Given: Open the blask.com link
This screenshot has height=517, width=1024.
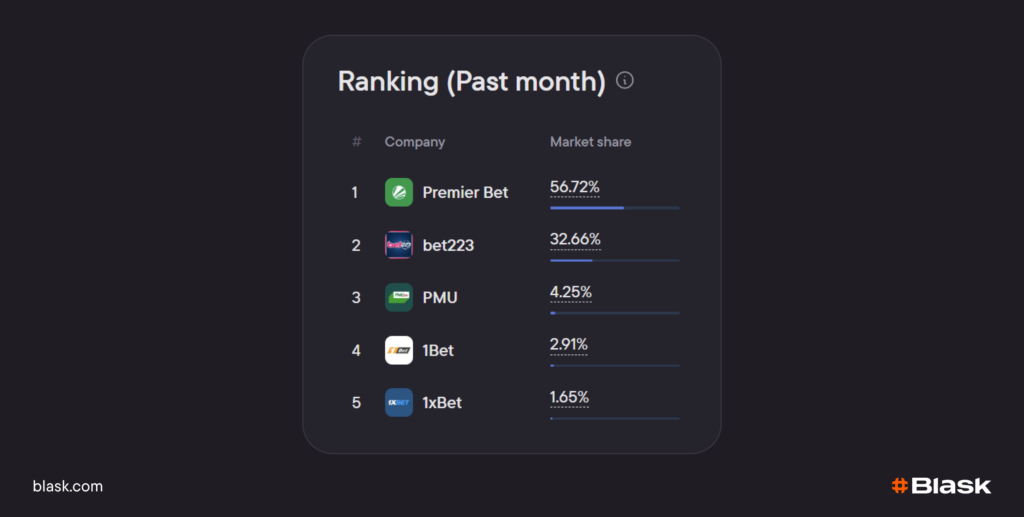Looking at the screenshot, I should [68, 487].
